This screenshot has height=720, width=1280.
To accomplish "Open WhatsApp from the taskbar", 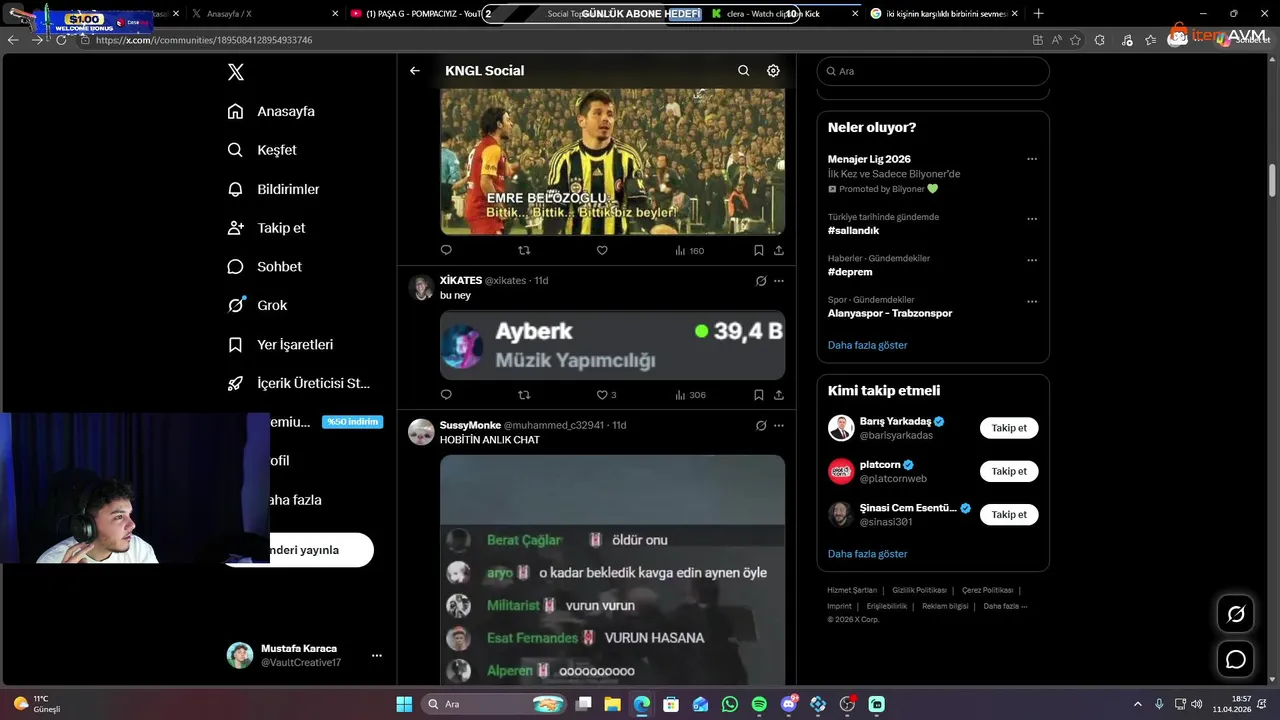I will [x=730, y=704].
